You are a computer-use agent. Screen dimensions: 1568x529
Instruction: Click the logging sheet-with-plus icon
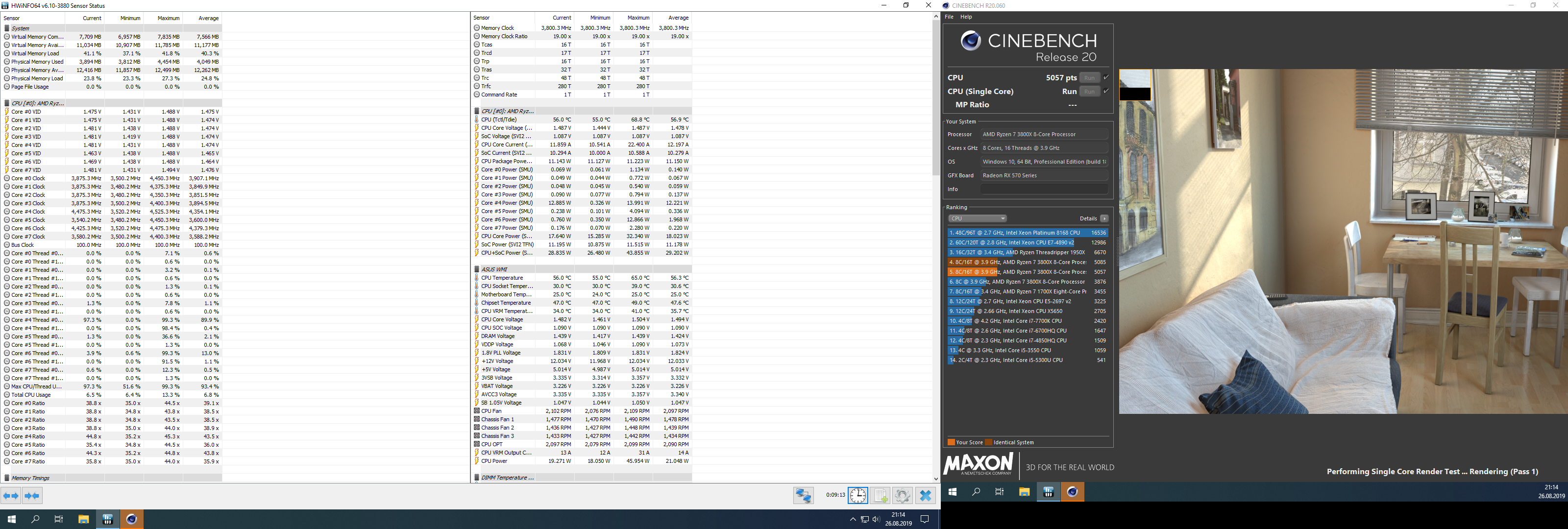(x=880, y=496)
